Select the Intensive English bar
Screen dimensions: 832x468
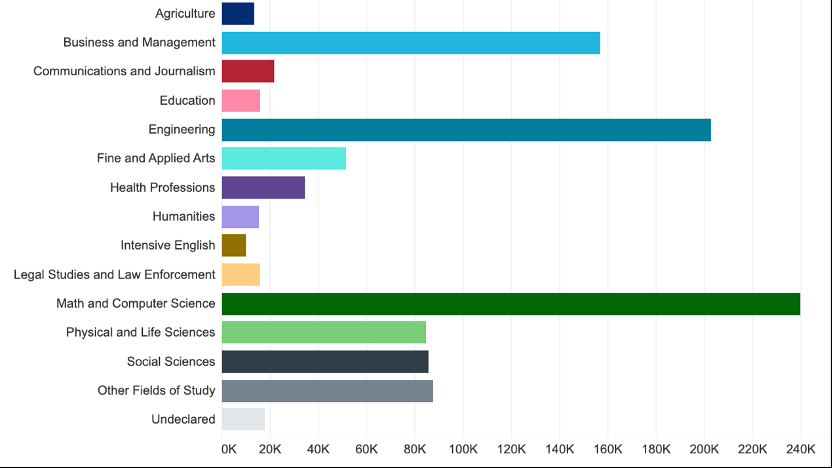click(234, 246)
